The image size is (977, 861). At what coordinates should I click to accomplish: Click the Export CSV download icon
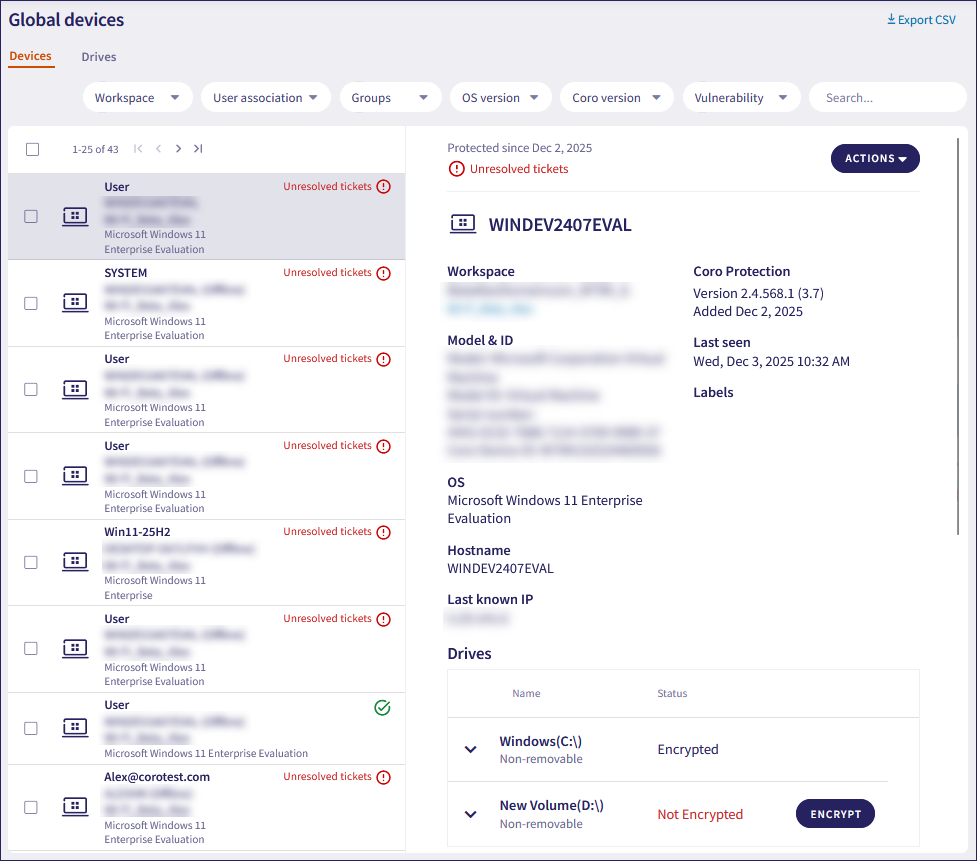[x=891, y=20]
